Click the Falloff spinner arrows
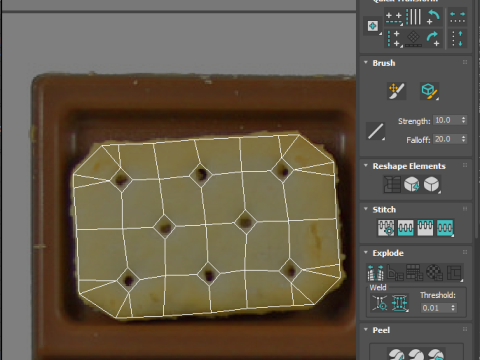 [x=464, y=139]
